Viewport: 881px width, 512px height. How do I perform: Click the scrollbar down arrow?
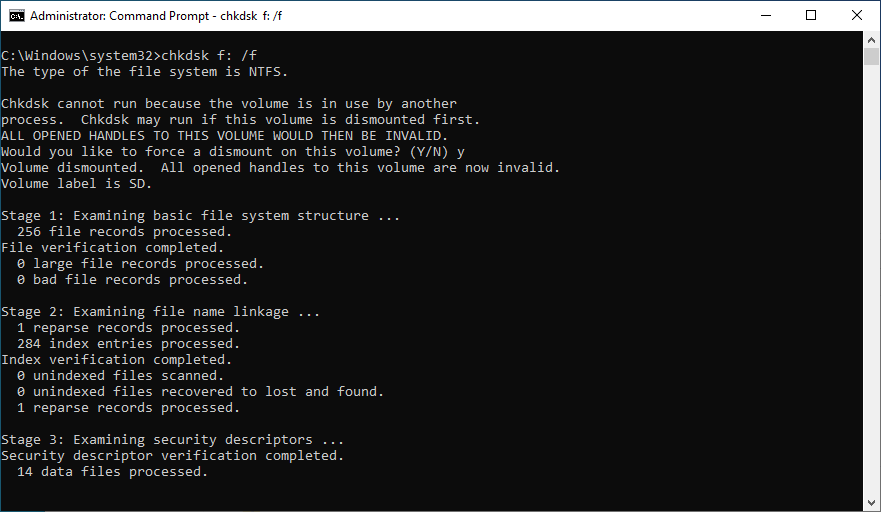872,503
